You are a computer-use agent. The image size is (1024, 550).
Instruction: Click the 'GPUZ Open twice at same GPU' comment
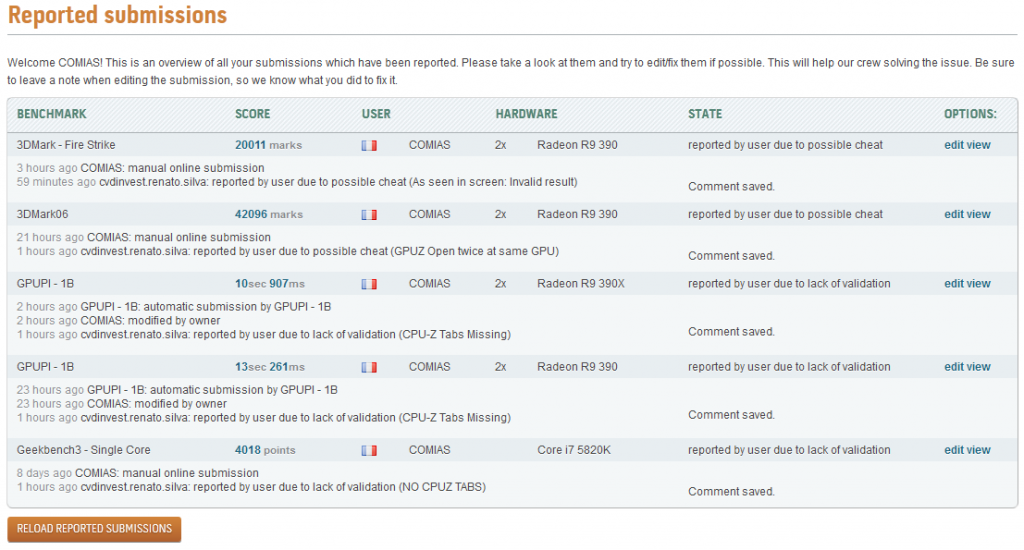coord(288,251)
